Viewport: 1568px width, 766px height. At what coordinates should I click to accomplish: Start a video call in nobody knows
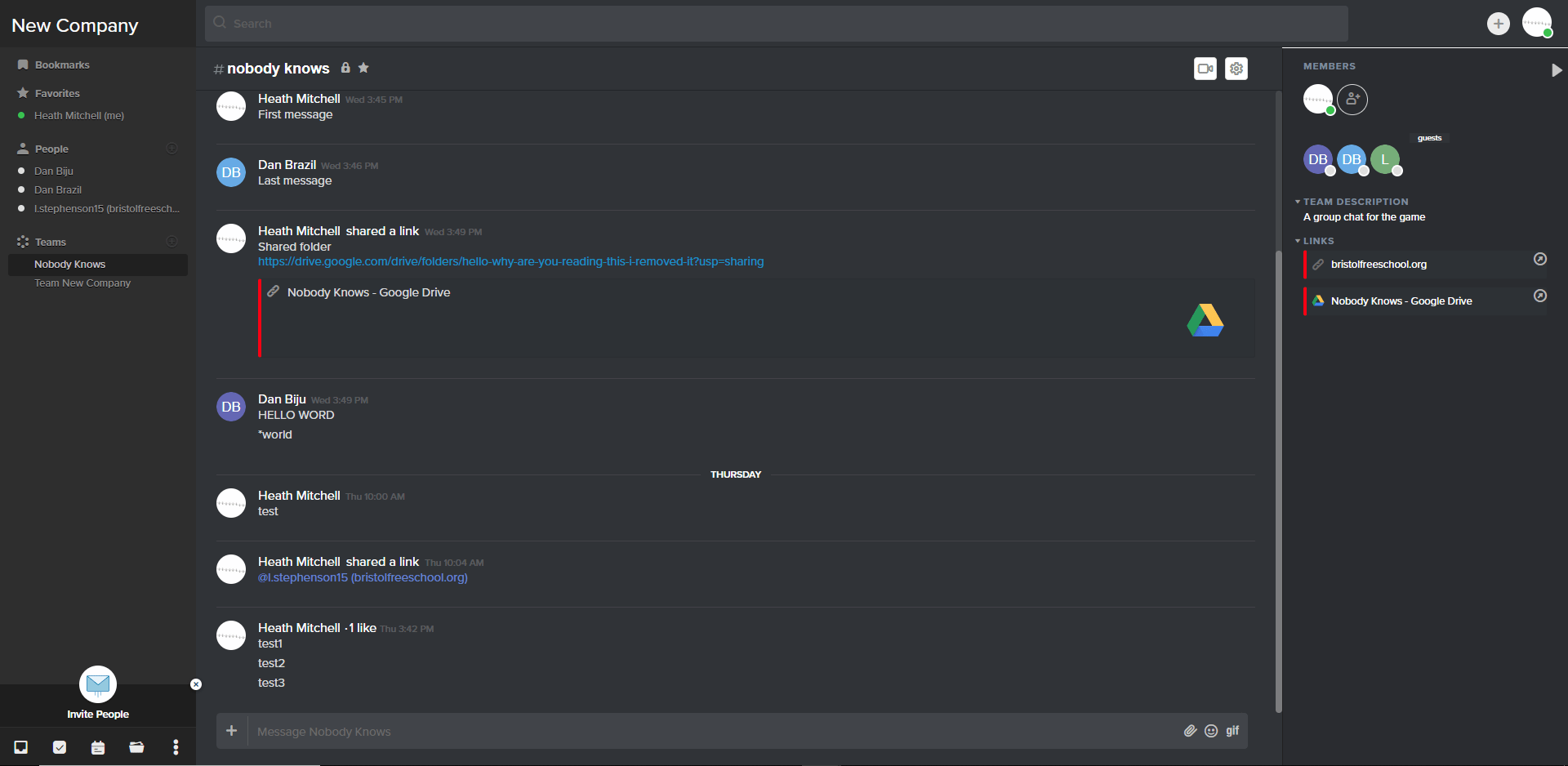(1205, 69)
